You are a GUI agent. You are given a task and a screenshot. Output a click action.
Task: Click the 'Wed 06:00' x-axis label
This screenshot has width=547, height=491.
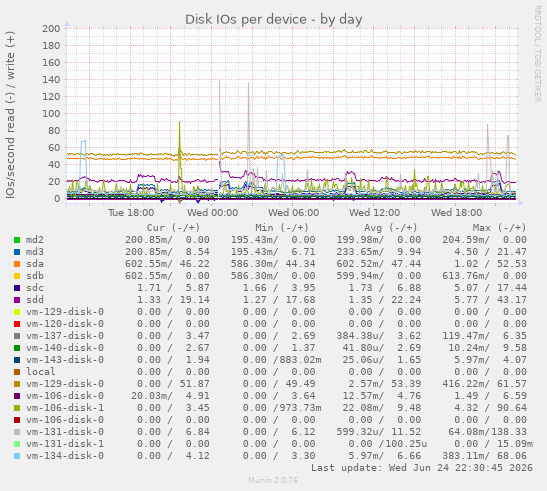pyautogui.click(x=294, y=213)
